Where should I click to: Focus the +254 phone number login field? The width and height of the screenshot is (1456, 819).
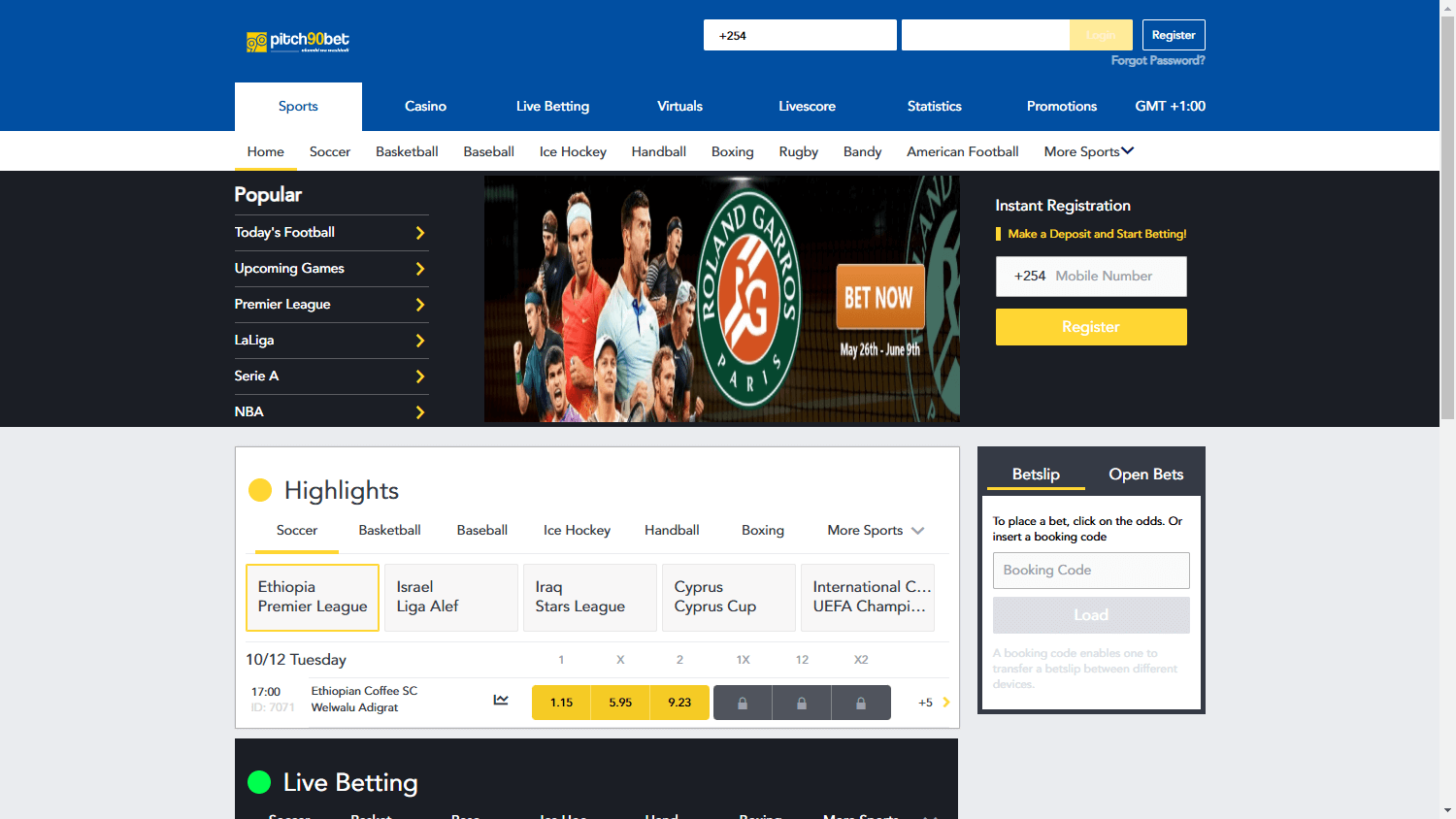pyautogui.click(x=800, y=35)
